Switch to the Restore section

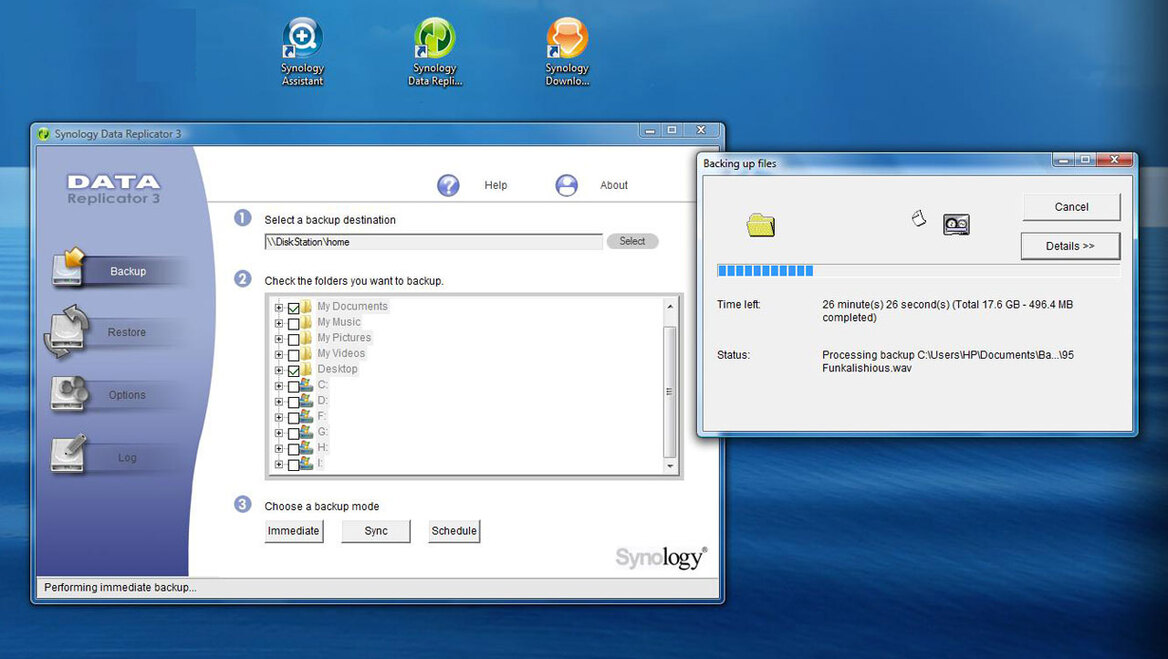127,332
